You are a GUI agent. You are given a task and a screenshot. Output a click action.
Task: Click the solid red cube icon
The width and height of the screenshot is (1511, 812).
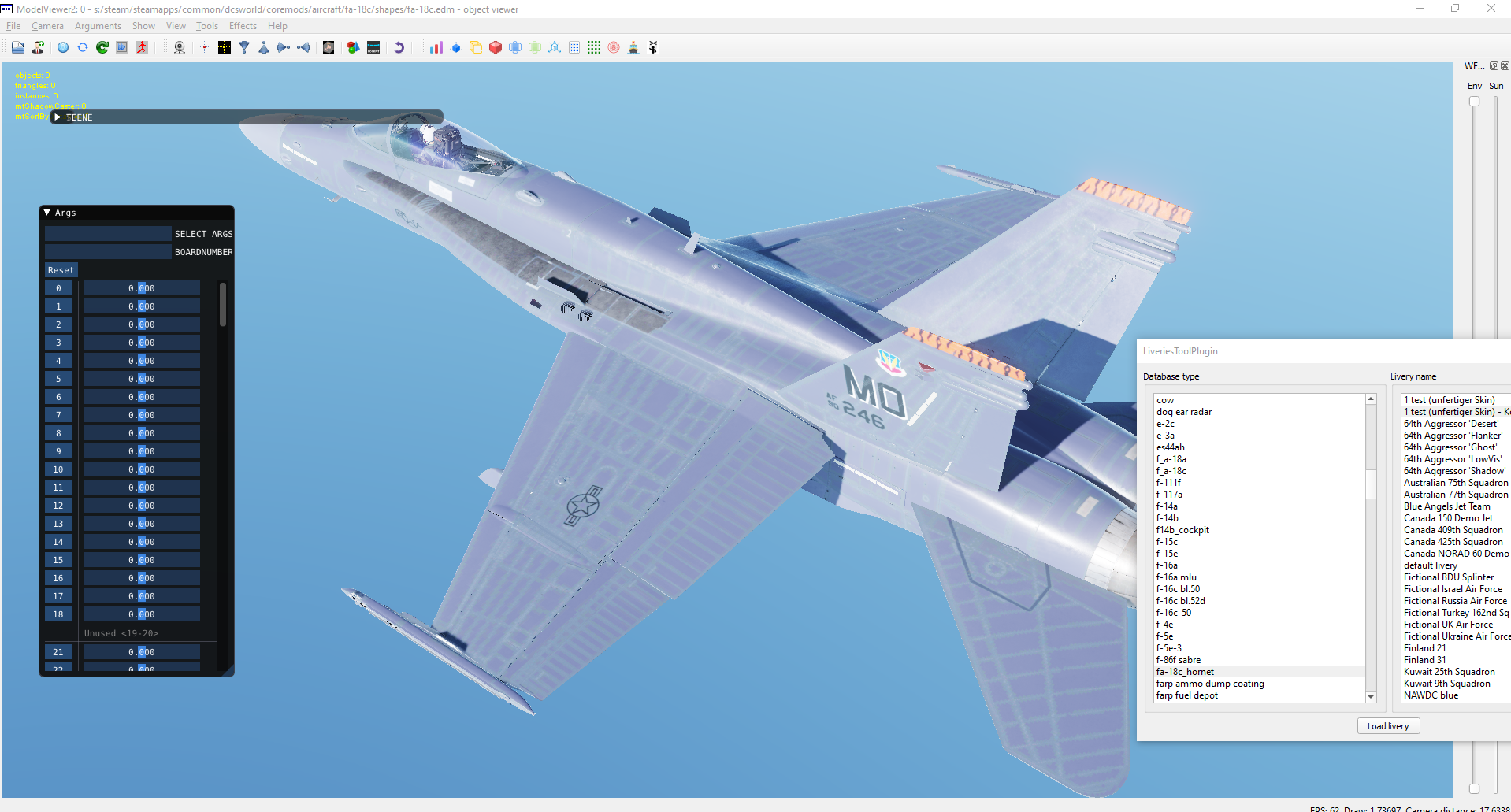tap(496, 47)
